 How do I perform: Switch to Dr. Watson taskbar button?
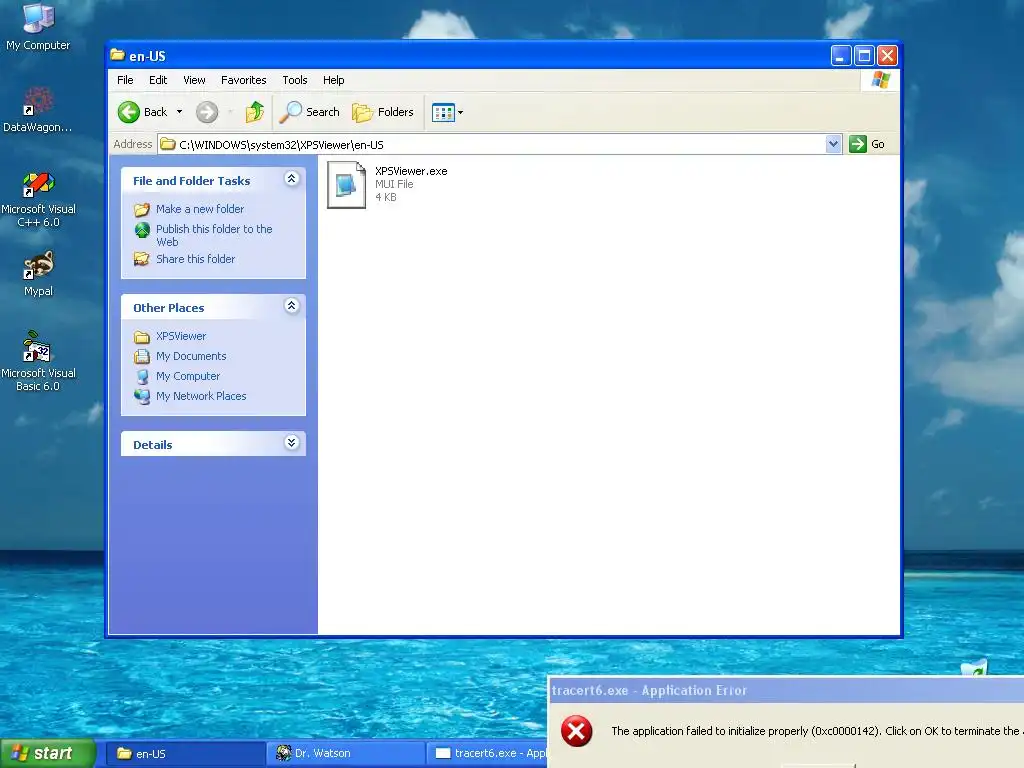click(x=345, y=754)
